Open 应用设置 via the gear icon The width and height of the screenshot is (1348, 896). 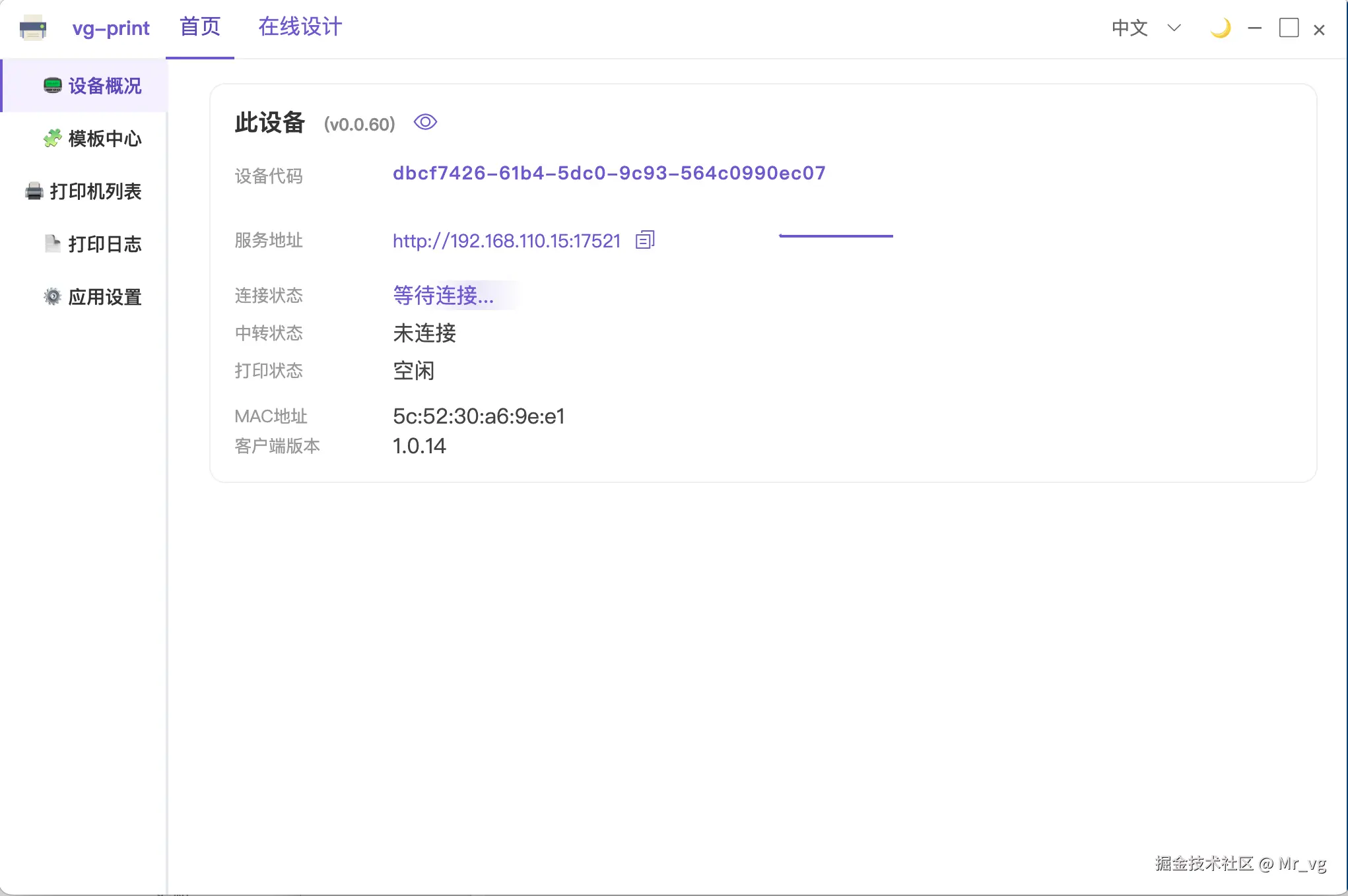click(52, 297)
